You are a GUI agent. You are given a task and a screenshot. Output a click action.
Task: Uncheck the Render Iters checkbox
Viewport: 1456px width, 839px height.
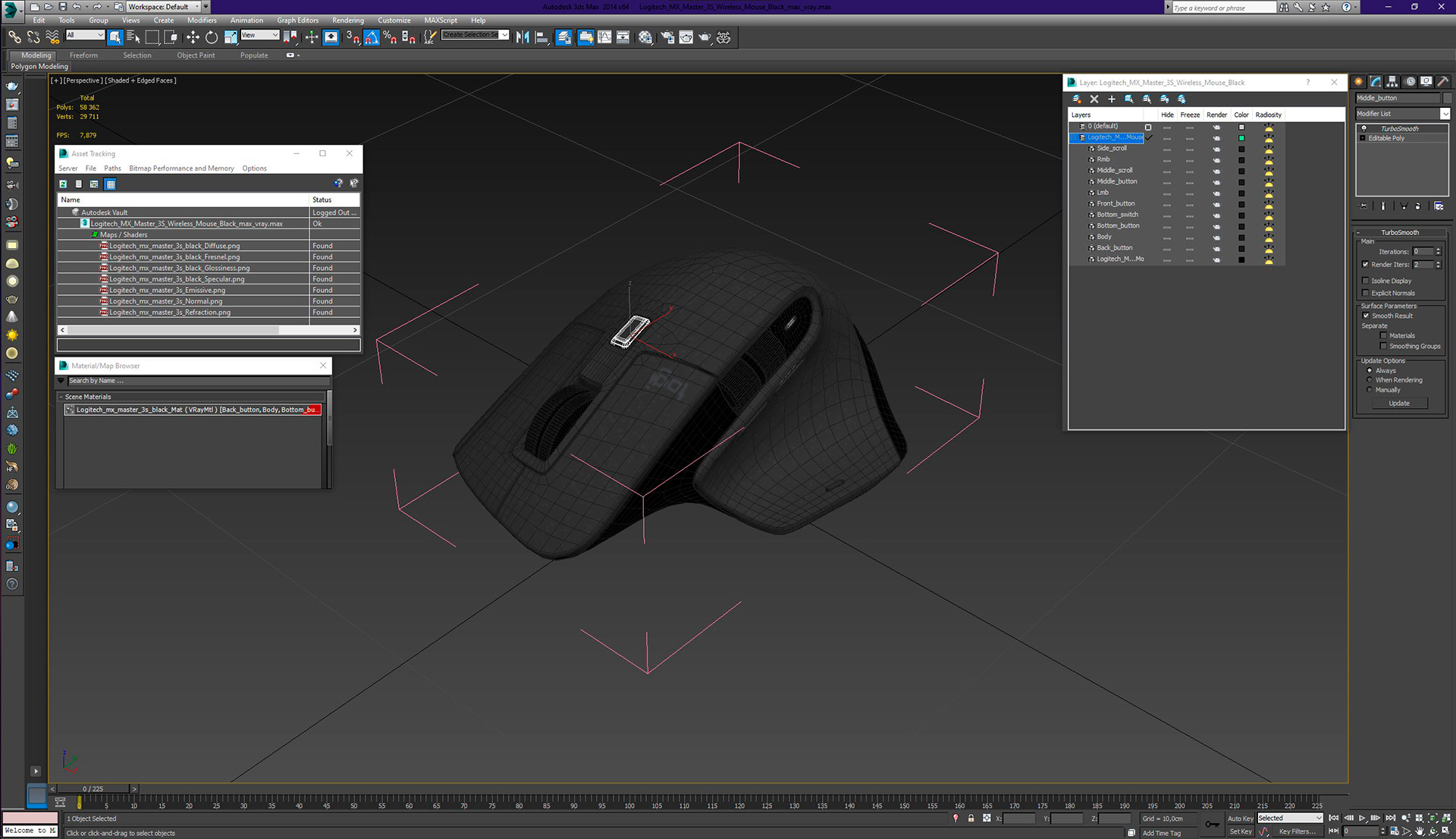click(x=1366, y=265)
